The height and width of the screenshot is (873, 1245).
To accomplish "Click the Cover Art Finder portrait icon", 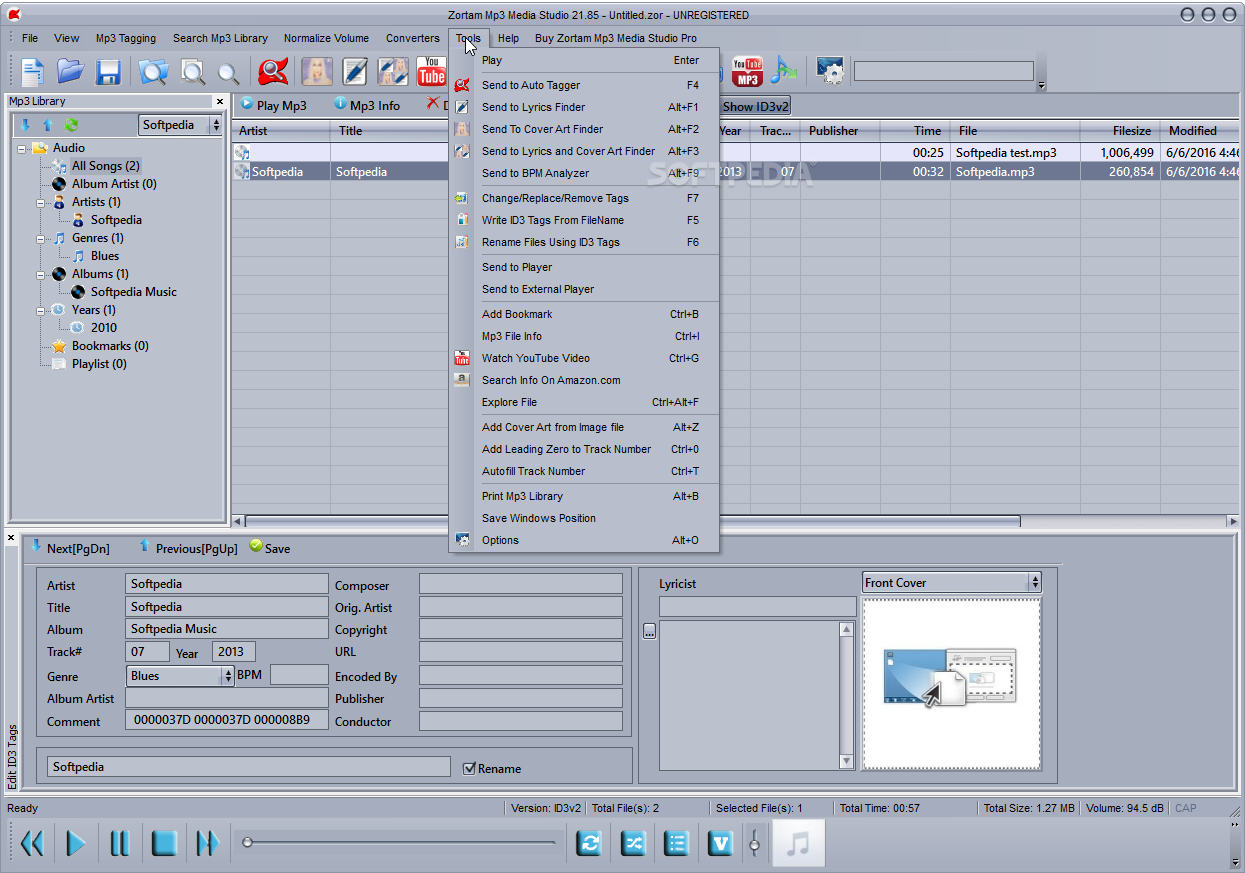I will (x=317, y=72).
